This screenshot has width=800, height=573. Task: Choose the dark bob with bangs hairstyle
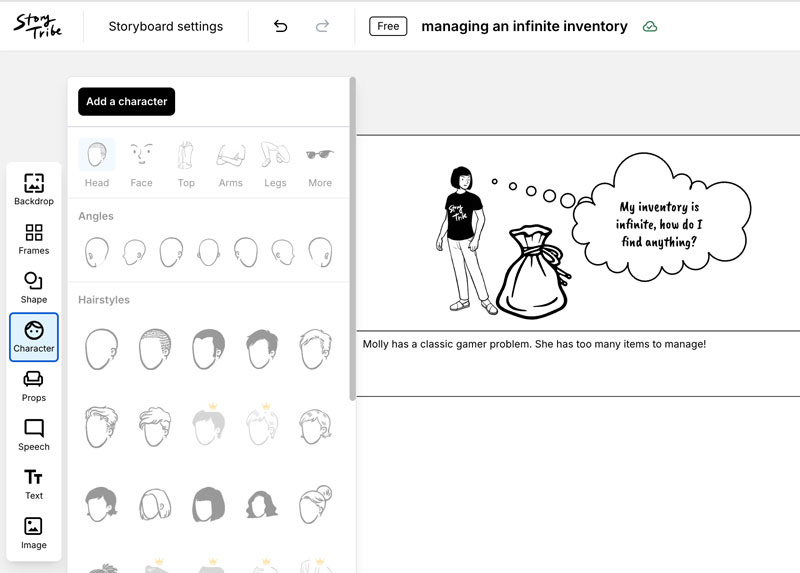pos(209,504)
